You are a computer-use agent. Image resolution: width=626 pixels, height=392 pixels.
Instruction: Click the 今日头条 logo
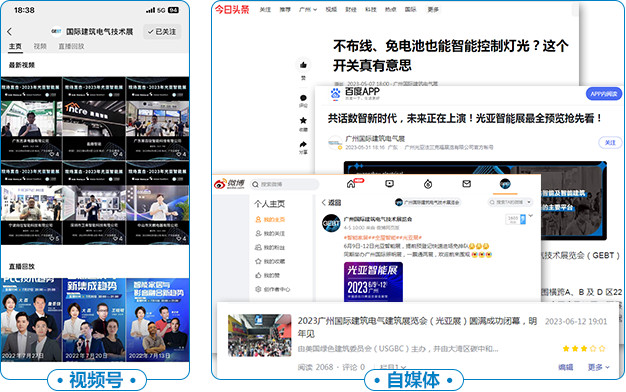pyautogui.click(x=232, y=9)
